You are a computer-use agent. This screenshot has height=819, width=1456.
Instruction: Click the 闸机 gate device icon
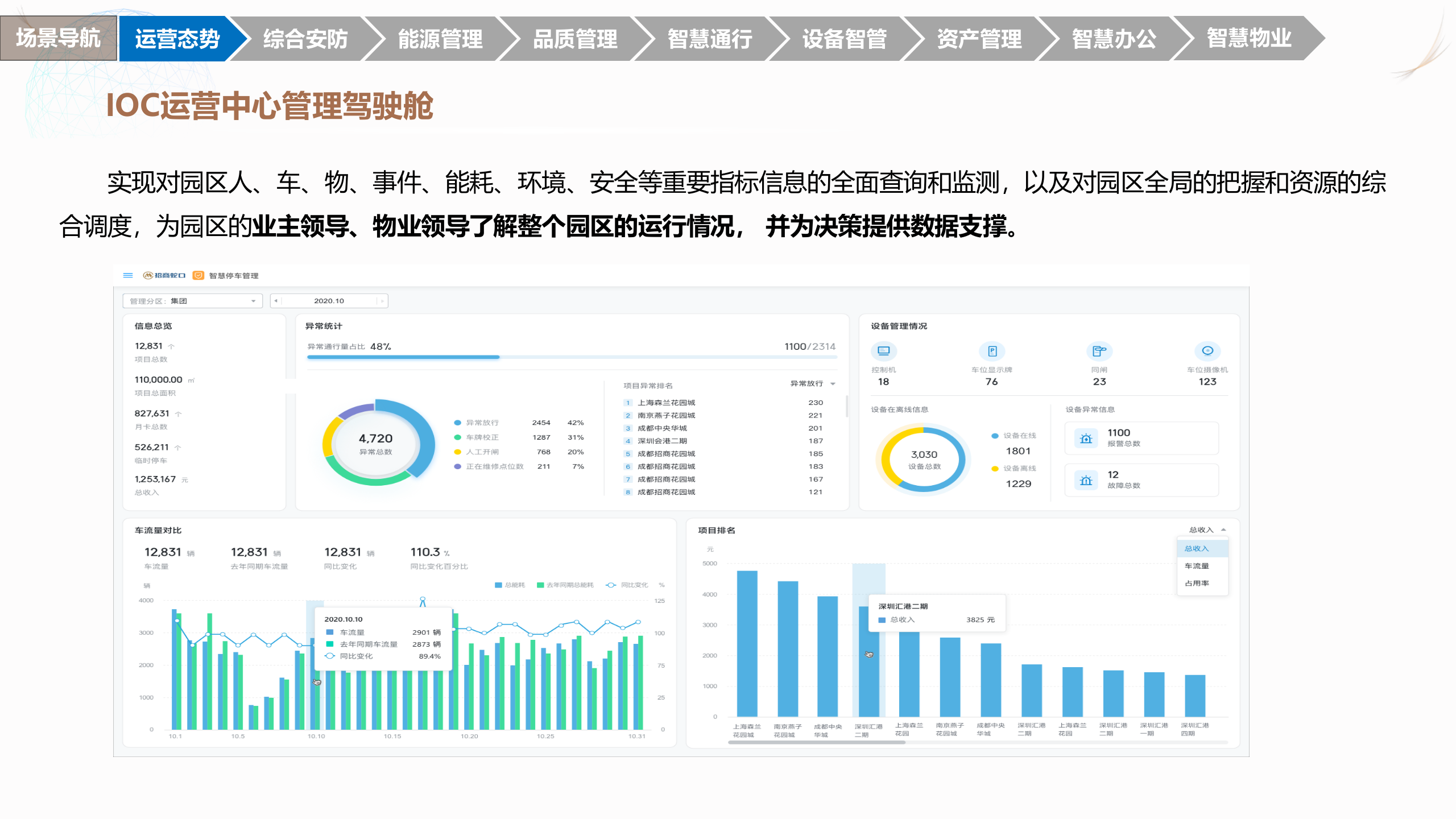[1099, 351]
